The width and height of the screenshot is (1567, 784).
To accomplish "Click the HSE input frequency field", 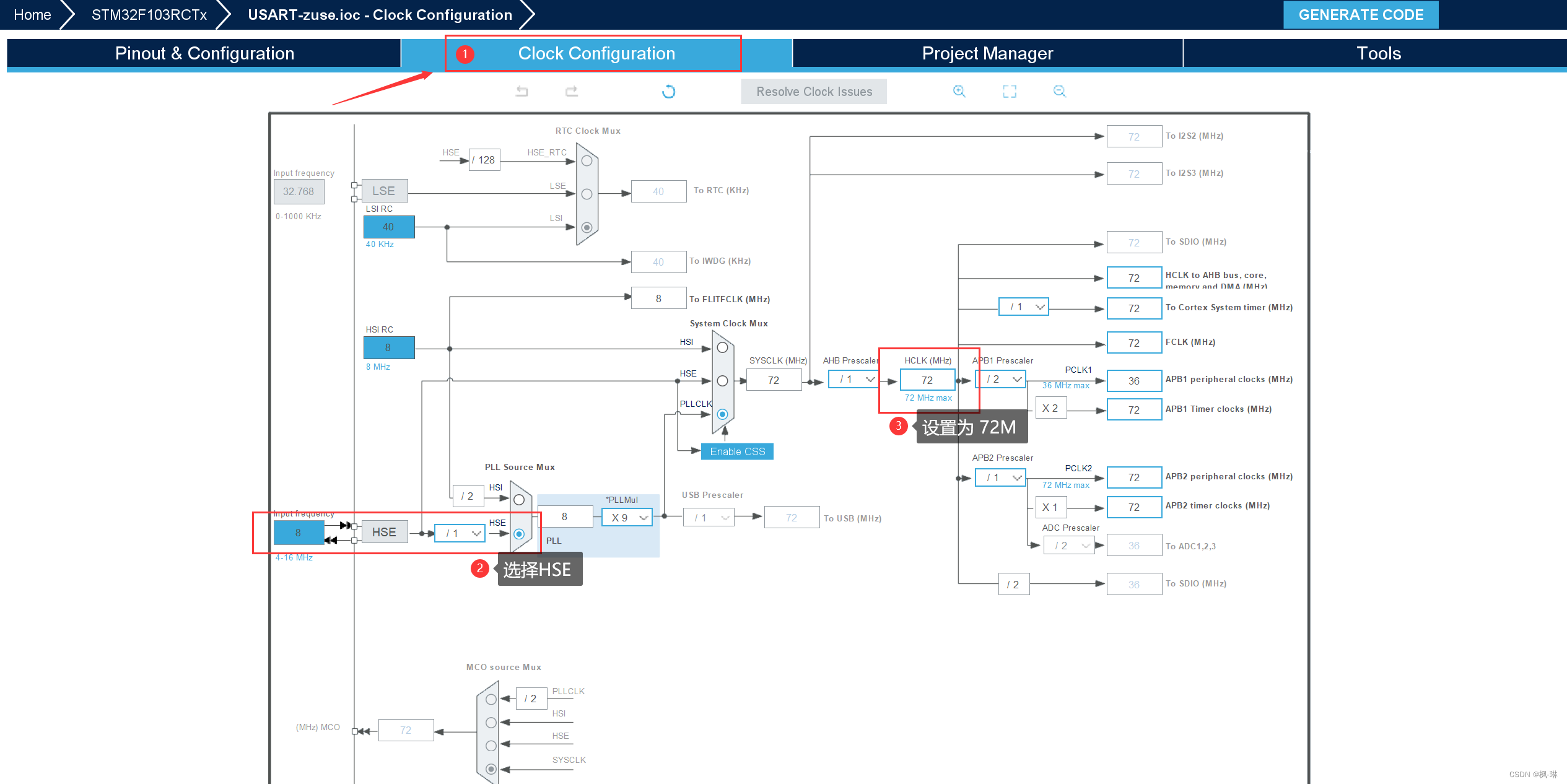I will tap(299, 533).
